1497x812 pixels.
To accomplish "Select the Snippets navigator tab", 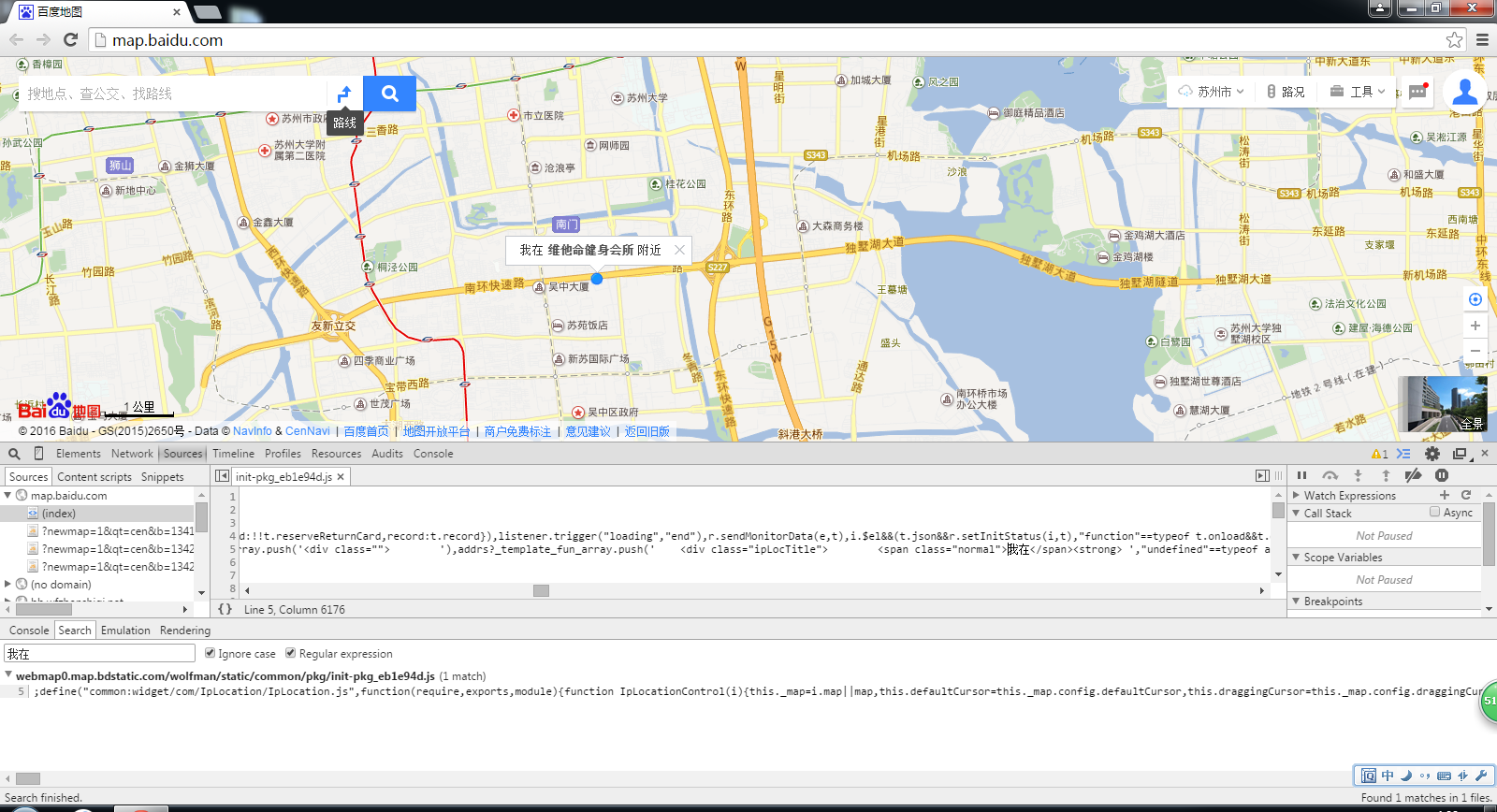I will pos(162,476).
